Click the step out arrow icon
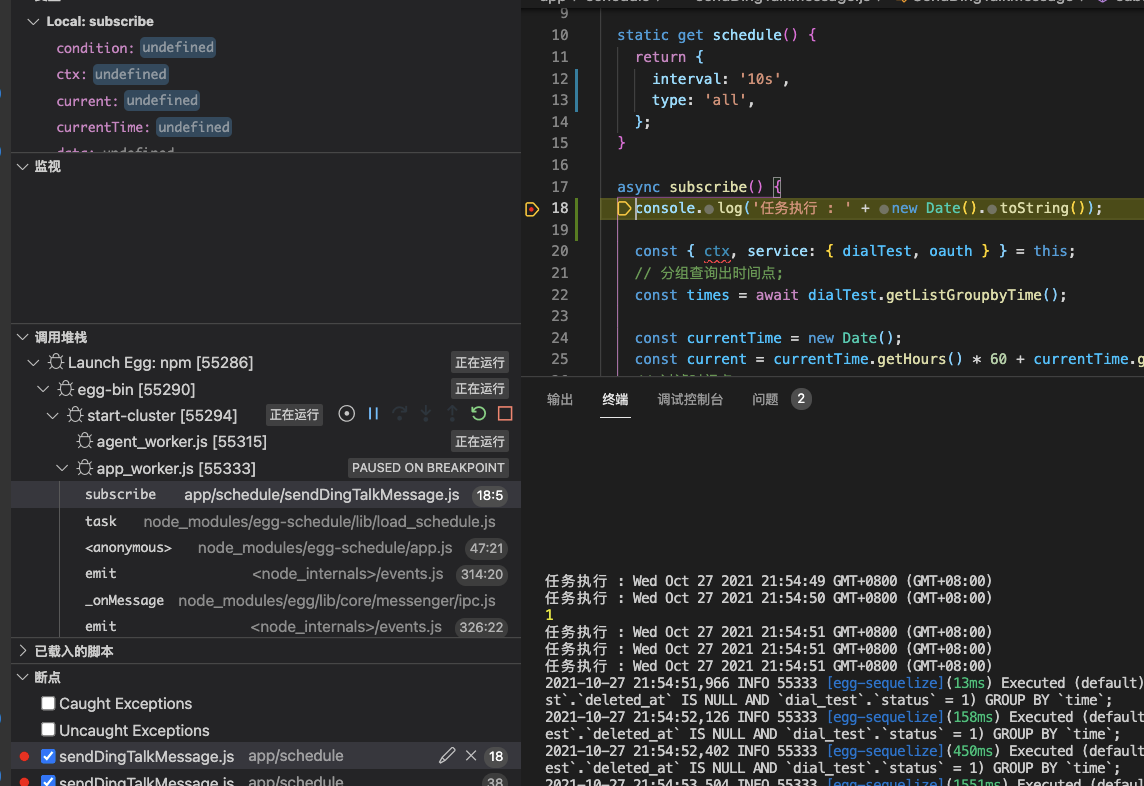 [x=452, y=414]
